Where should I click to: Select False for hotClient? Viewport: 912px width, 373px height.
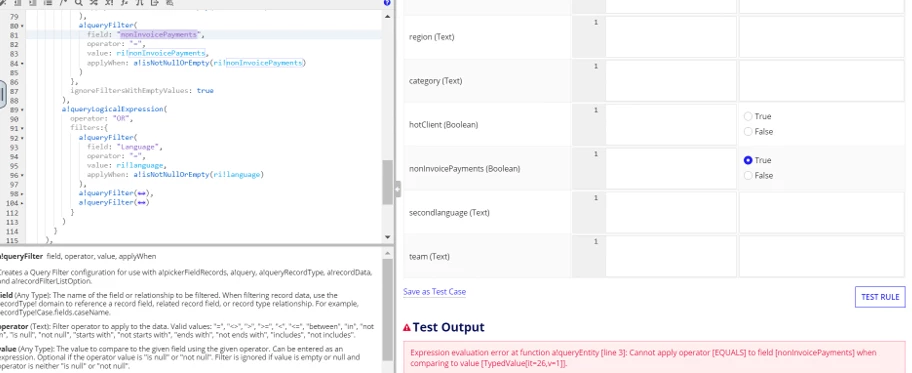click(748, 132)
